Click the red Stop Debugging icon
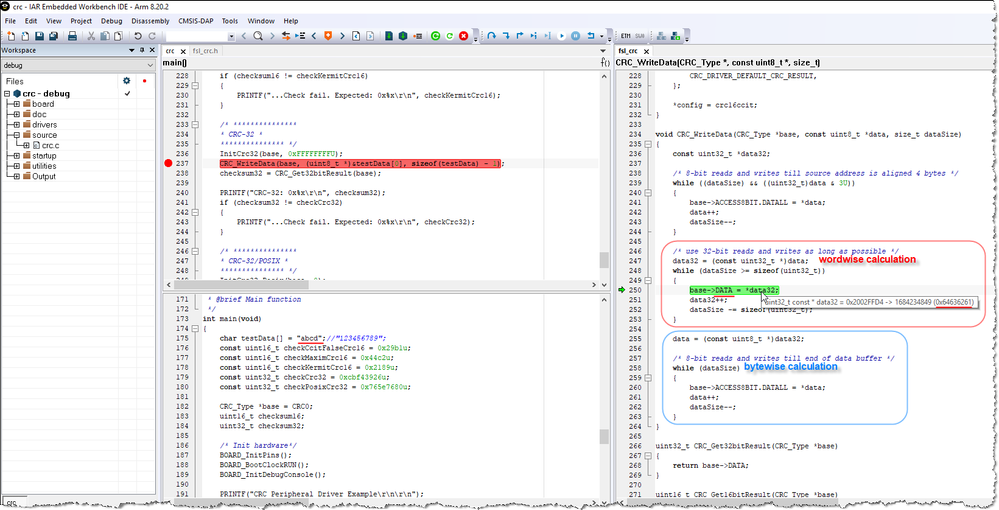Screen dimensions: 999x510 pyautogui.click(x=463, y=36)
